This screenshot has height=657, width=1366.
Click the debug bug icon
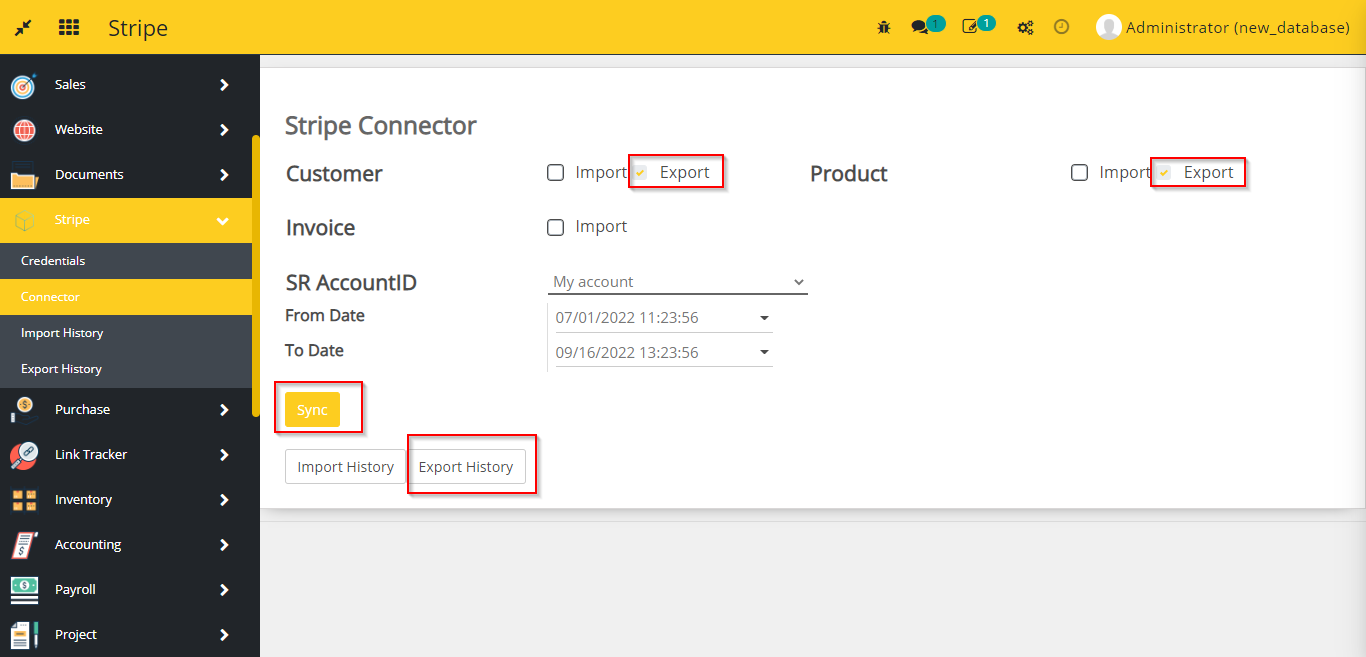(x=884, y=27)
